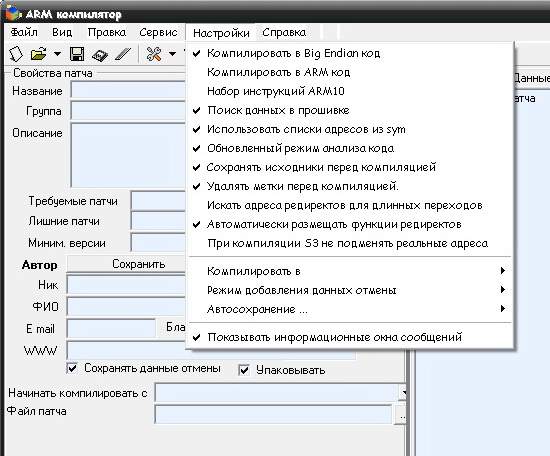Expand the Компилировать в submenu
Image resolution: width=550 pixels, height=456 pixels.
point(350,271)
